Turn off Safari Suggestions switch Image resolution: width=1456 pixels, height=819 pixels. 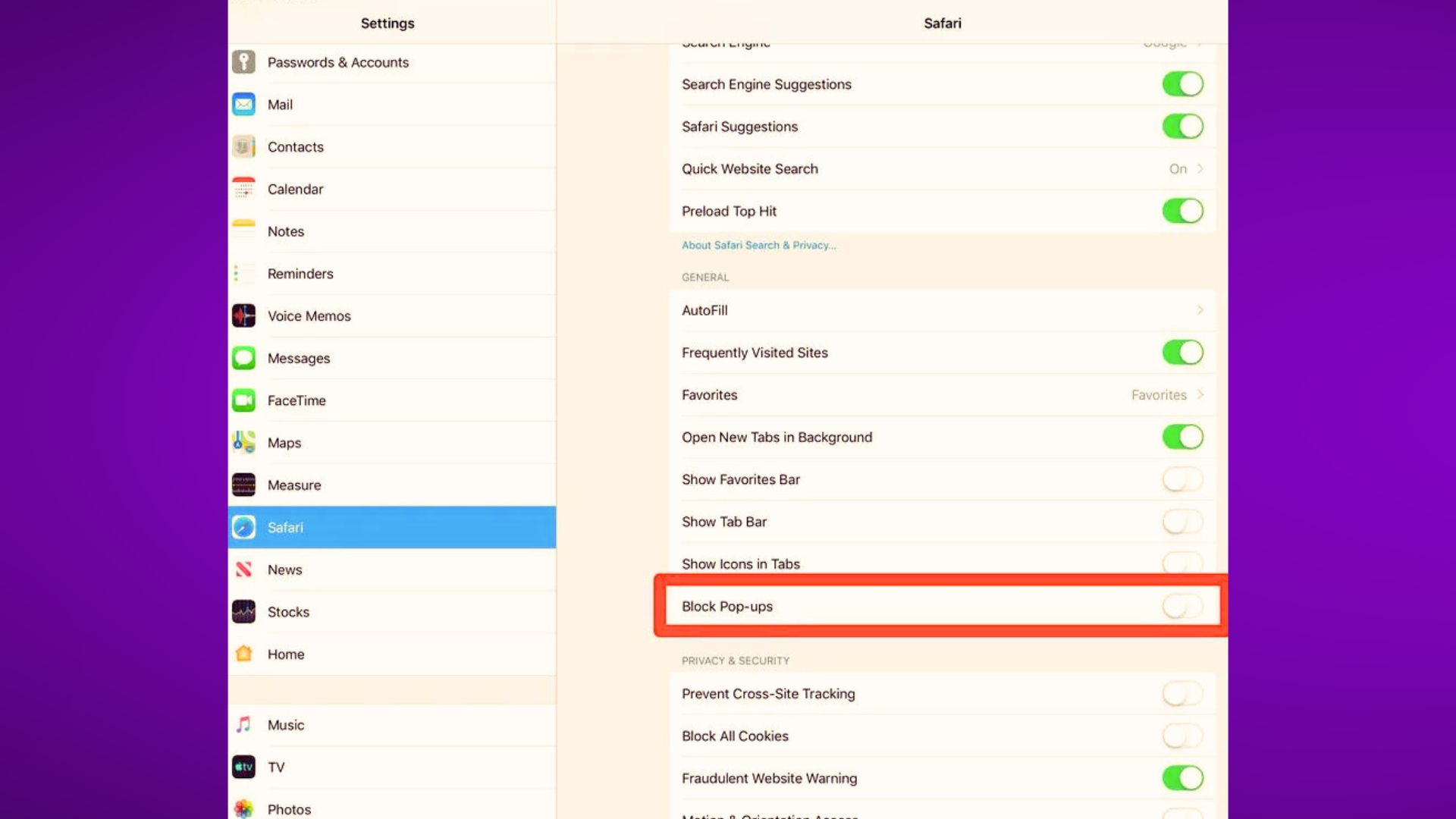pyautogui.click(x=1182, y=127)
